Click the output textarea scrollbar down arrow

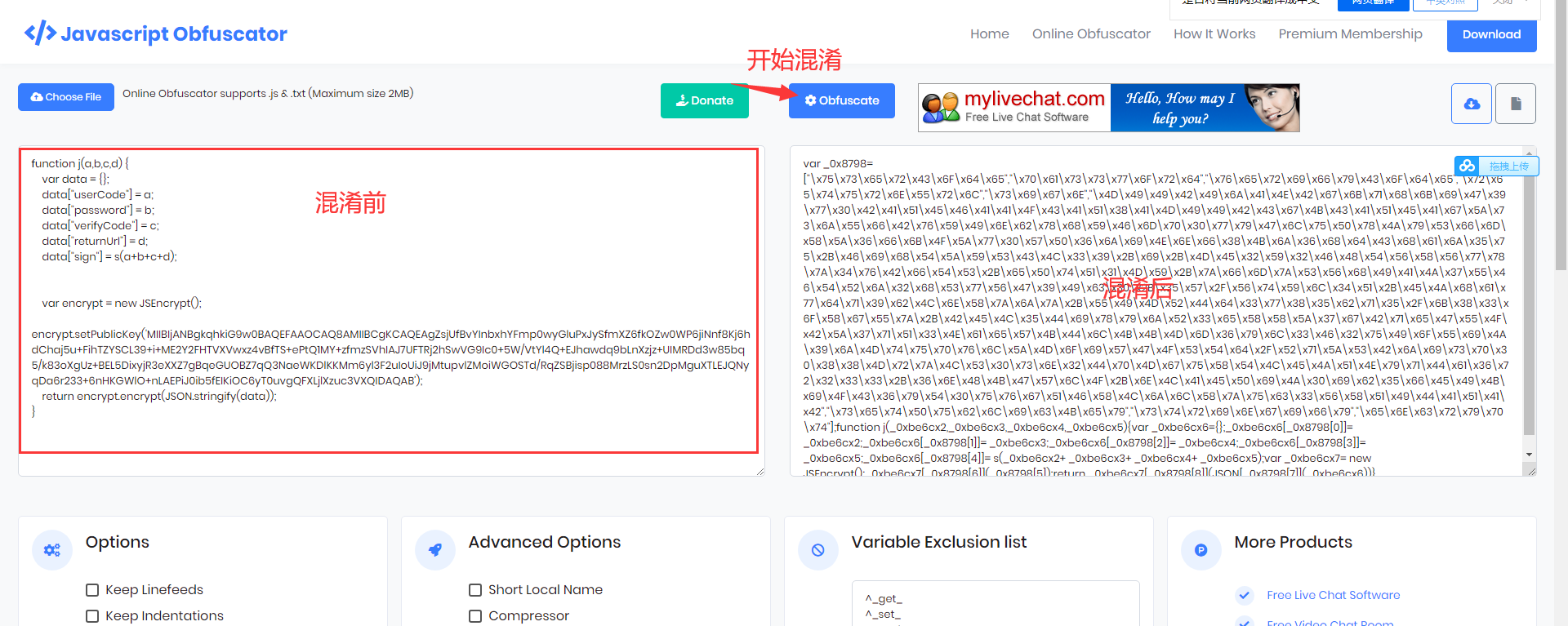pyautogui.click(x=1529, y=455)
